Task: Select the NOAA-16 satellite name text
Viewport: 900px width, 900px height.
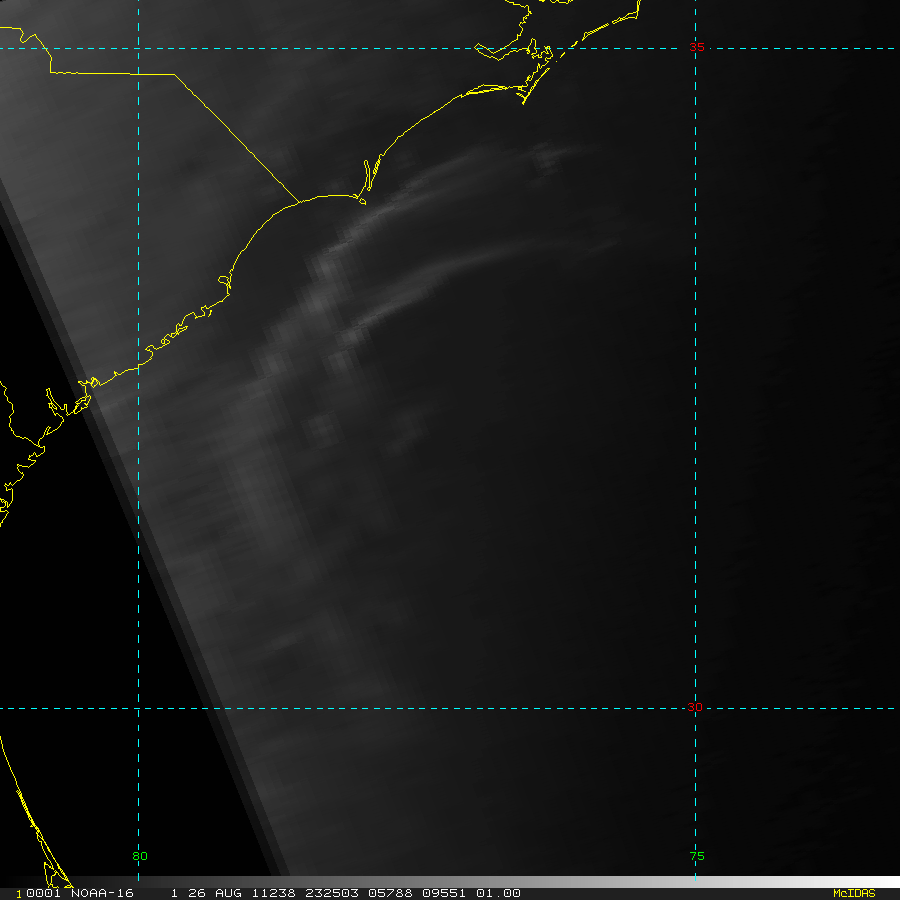Action: click(102, 893)
